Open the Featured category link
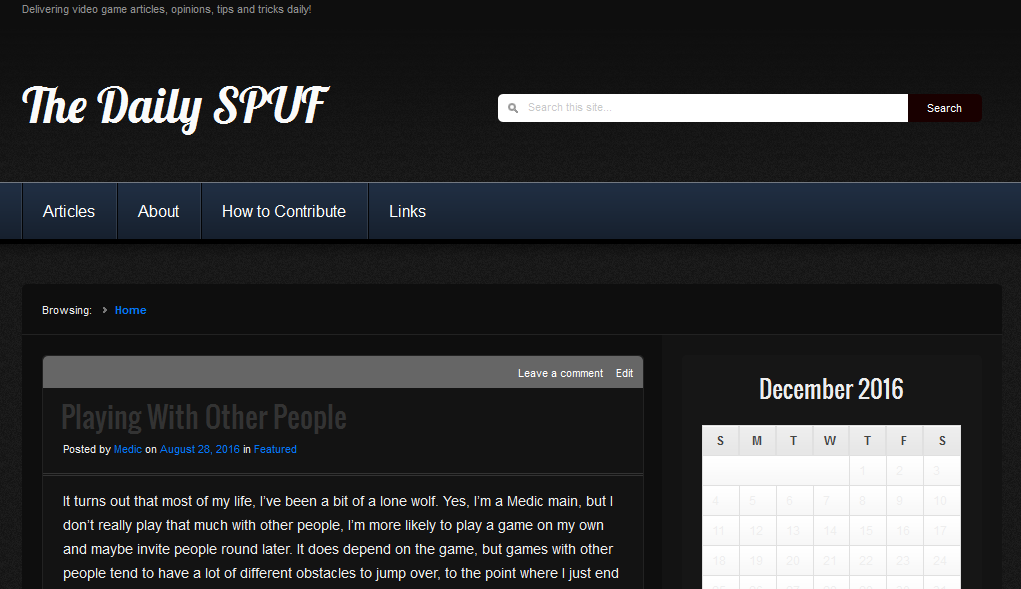This screenshot has height=589, width=1021. [x=275, y=449]
